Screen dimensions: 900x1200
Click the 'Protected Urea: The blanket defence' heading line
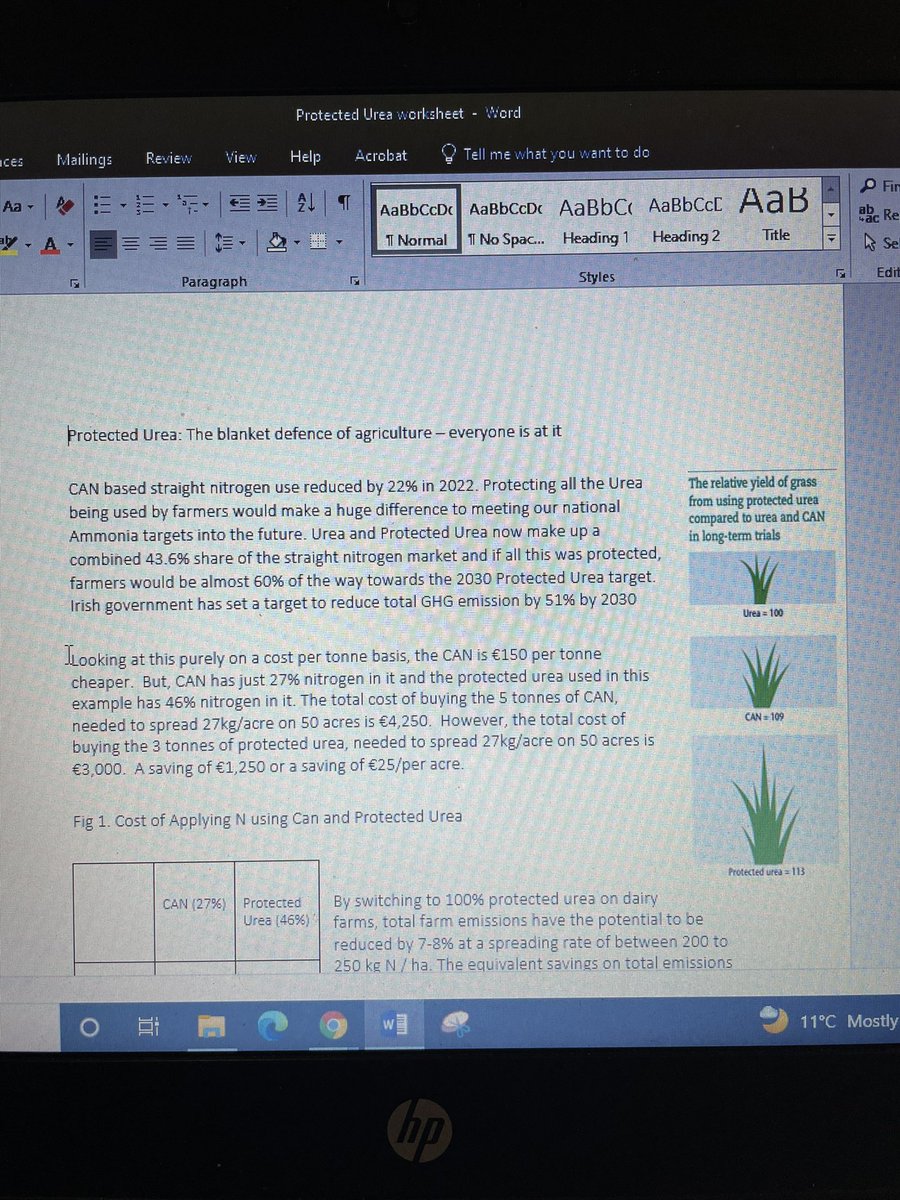[x=314, y=433]
